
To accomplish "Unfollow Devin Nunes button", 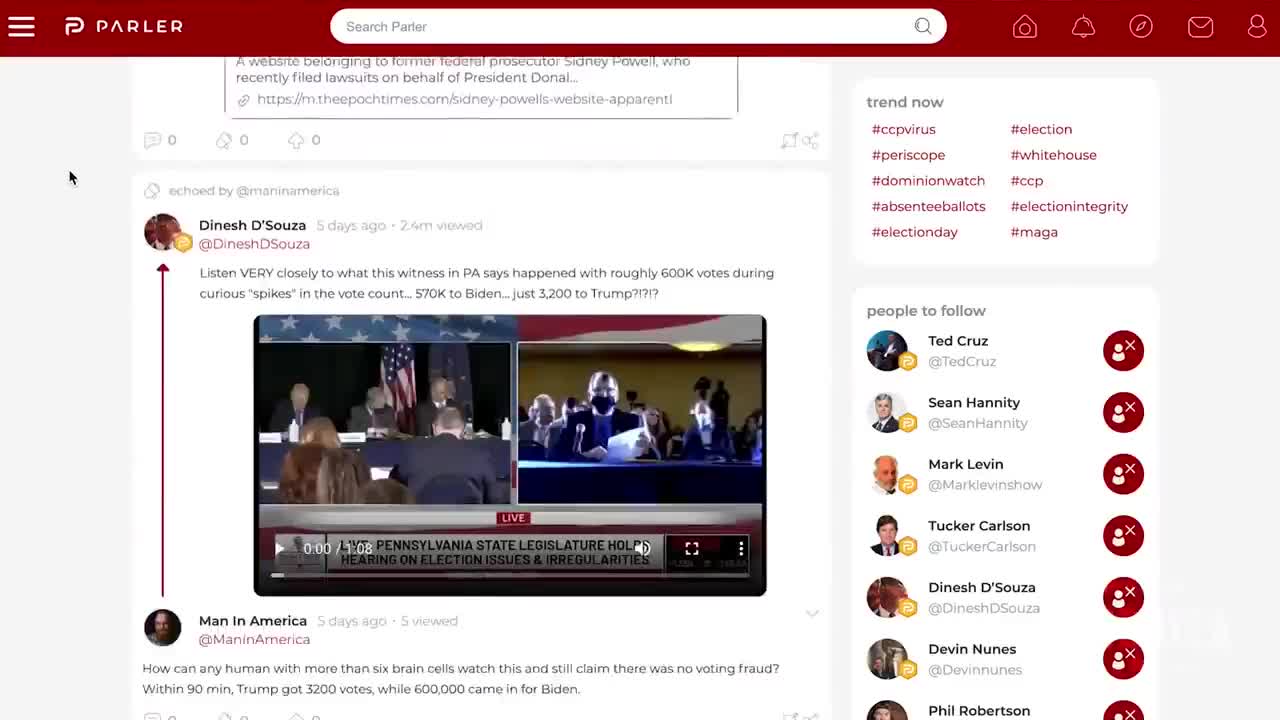I will (x=1123, y=659).
